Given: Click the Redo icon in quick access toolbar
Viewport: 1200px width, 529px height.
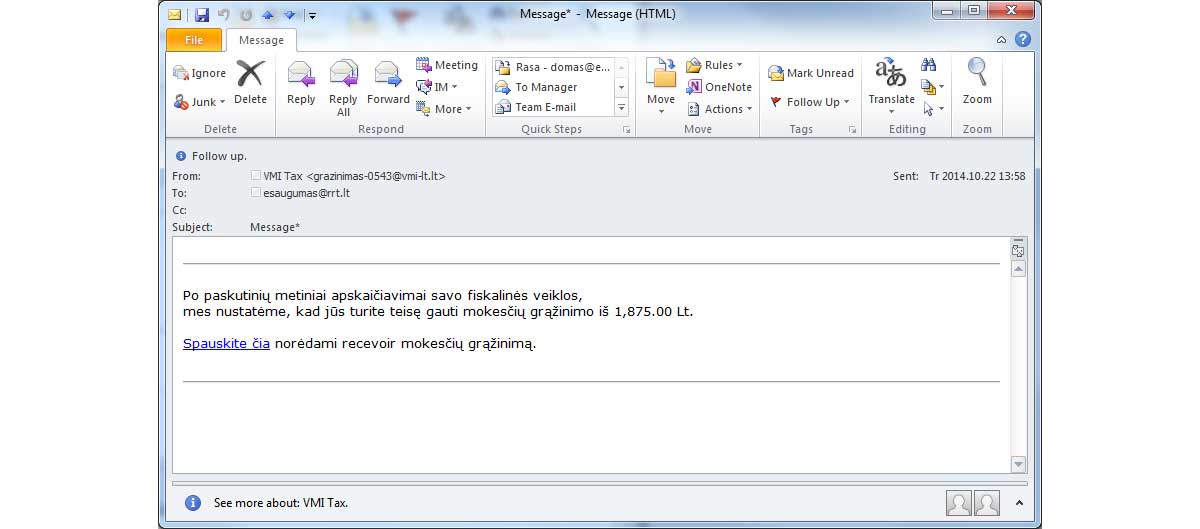Looking at the screenshot, I should click(x=245, y=15).
